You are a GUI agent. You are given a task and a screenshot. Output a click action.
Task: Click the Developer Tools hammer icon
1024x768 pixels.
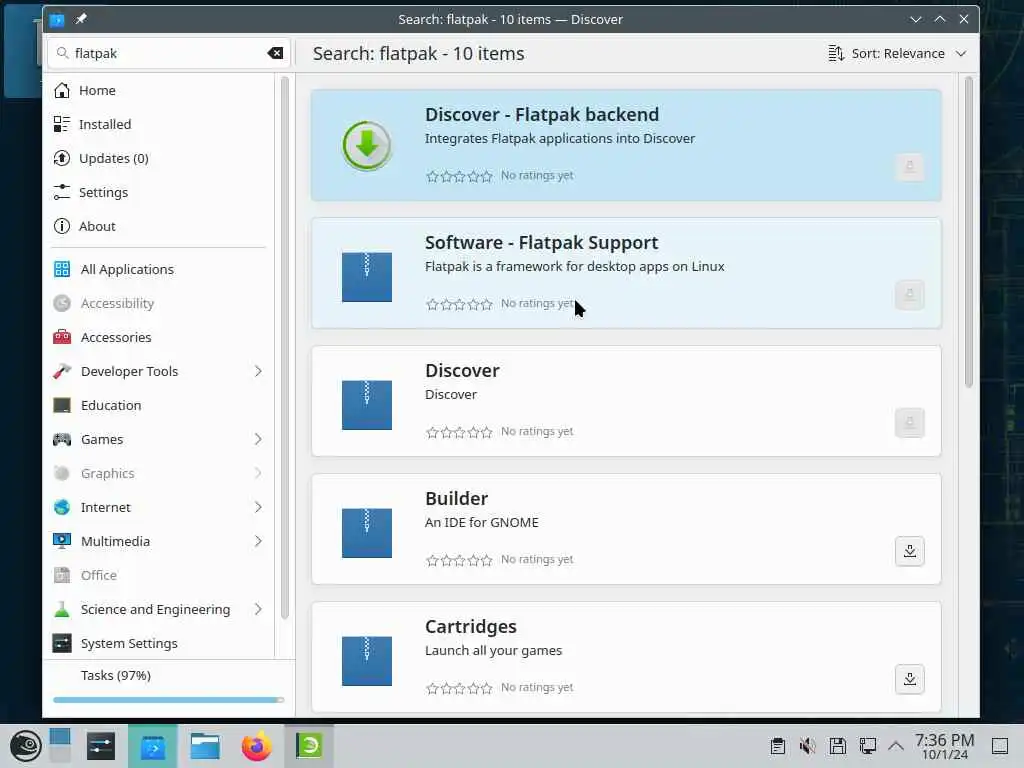tap(62, 371)
